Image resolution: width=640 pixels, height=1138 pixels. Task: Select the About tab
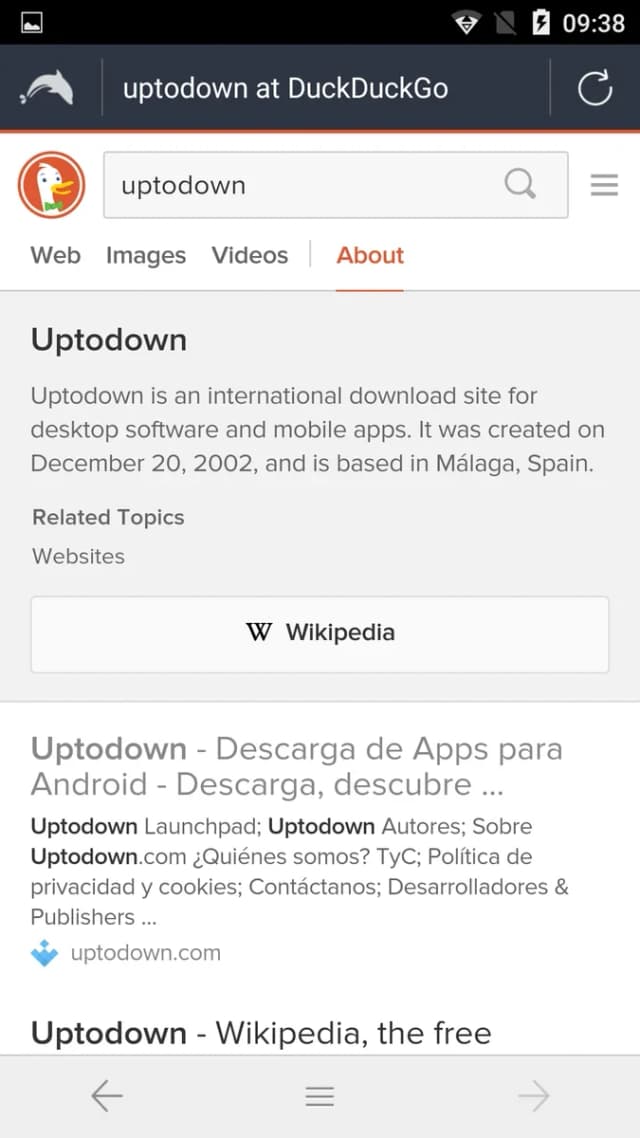pyautogui.click(x=370, y=255)
